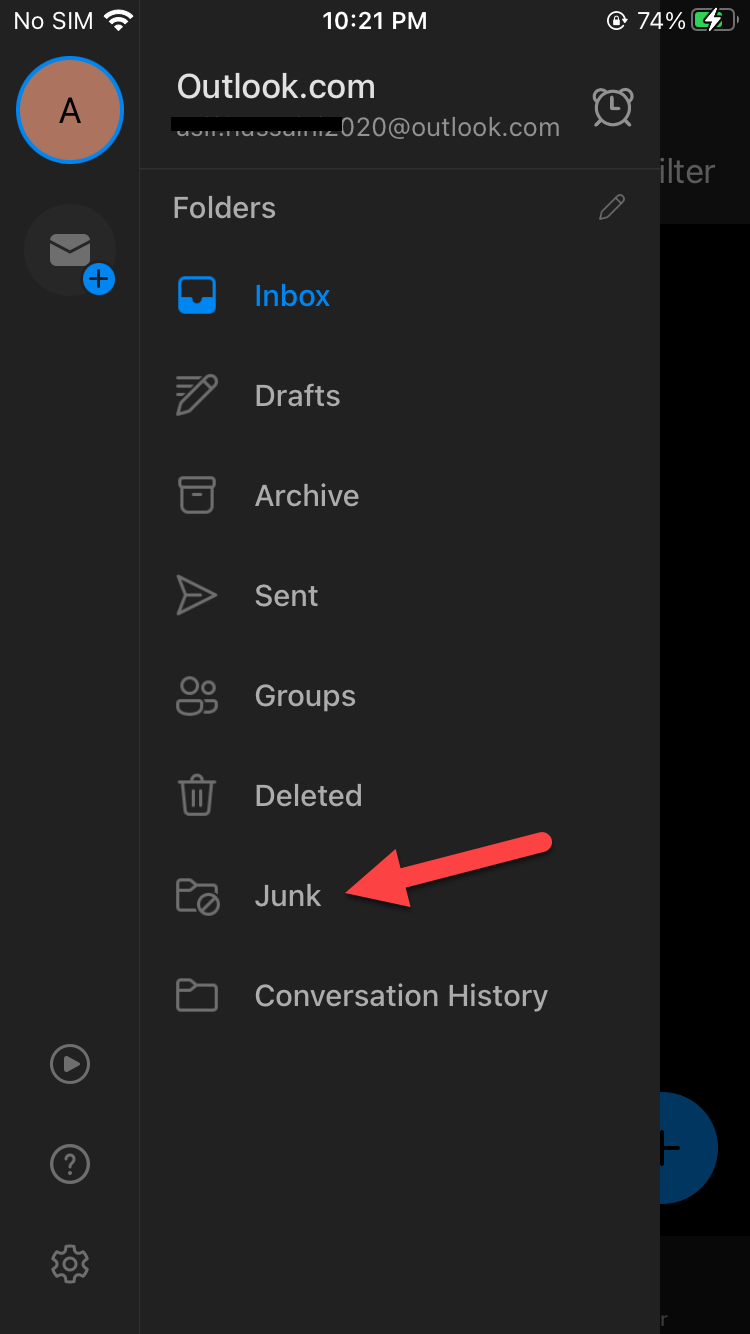Tap the trash can icon for Deleted
750x1334 pixels.
(x=197, y=796)
